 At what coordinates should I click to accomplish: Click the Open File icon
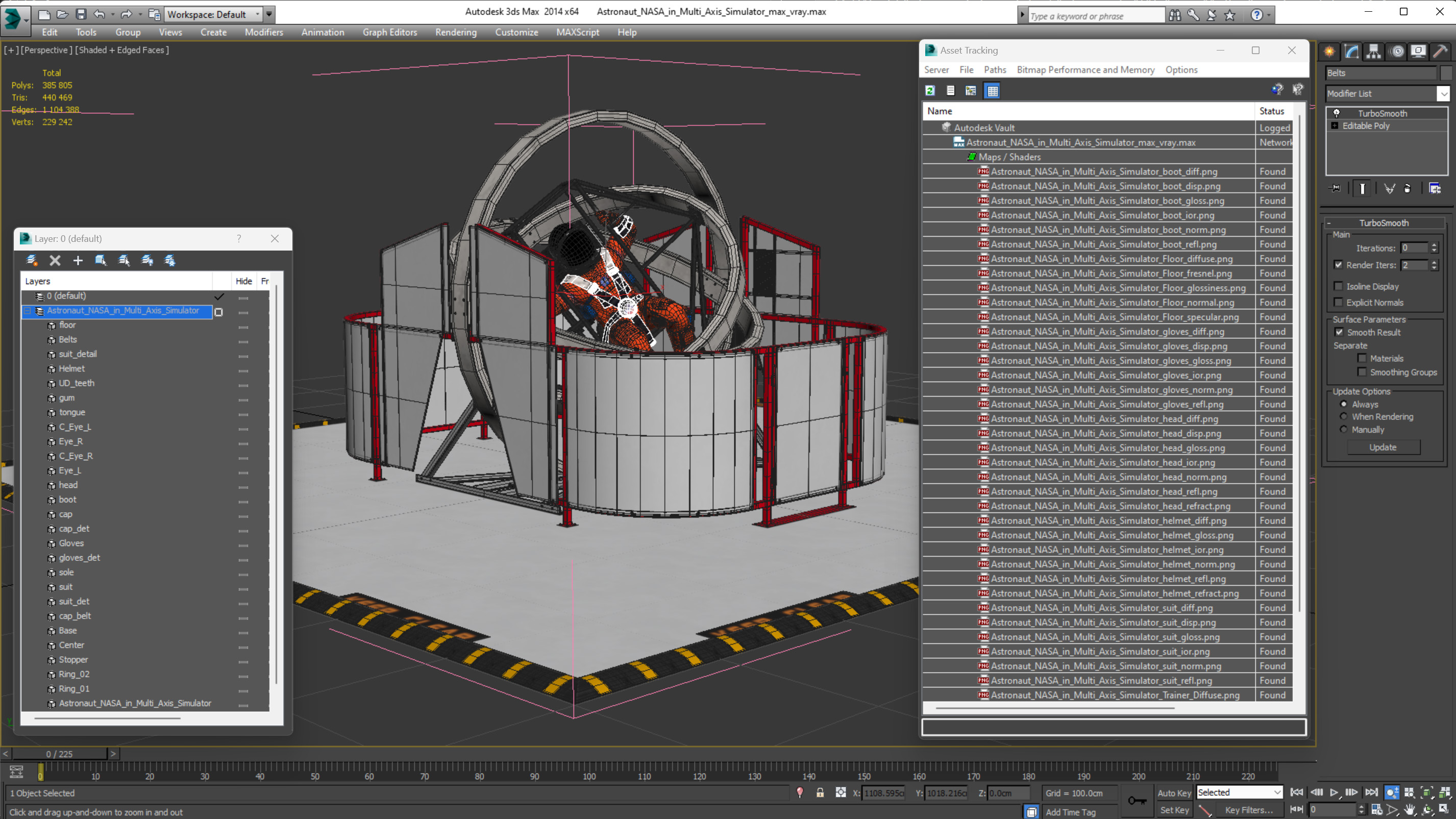click(x=62, y=14)
